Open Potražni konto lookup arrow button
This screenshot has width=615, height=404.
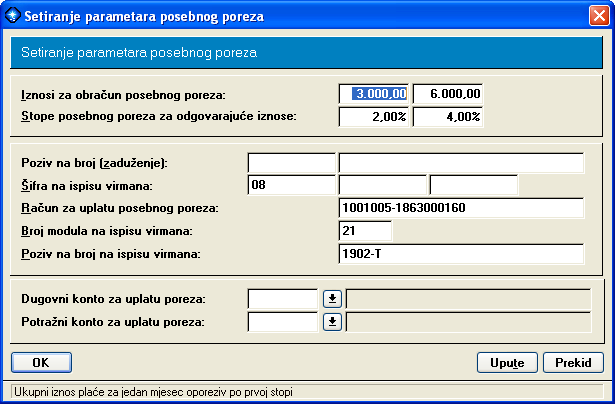click(x=332, y=322)
